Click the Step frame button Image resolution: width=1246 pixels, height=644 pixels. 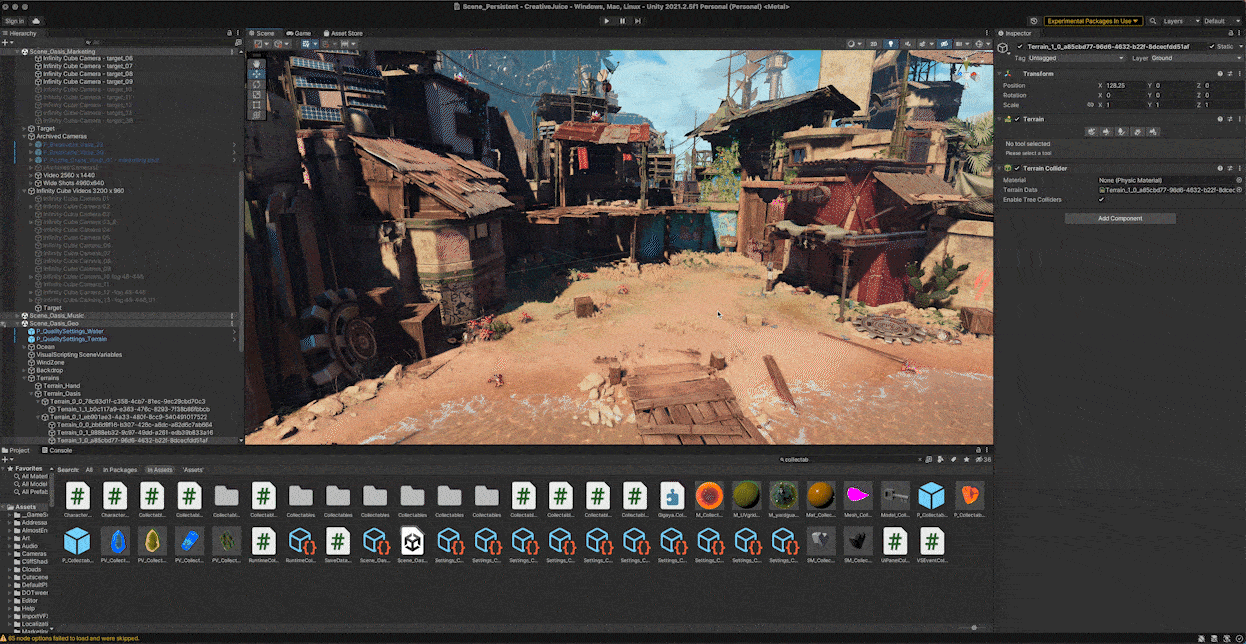[638, 20]
